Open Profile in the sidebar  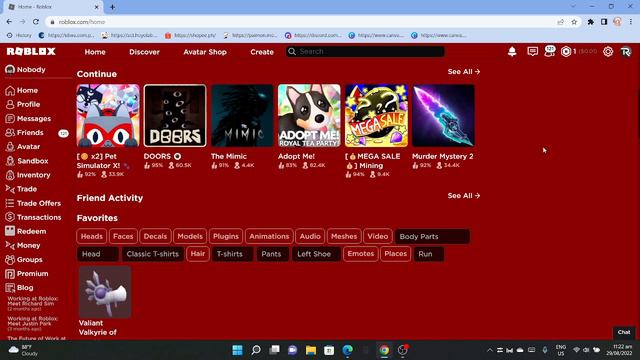[28, 104]
